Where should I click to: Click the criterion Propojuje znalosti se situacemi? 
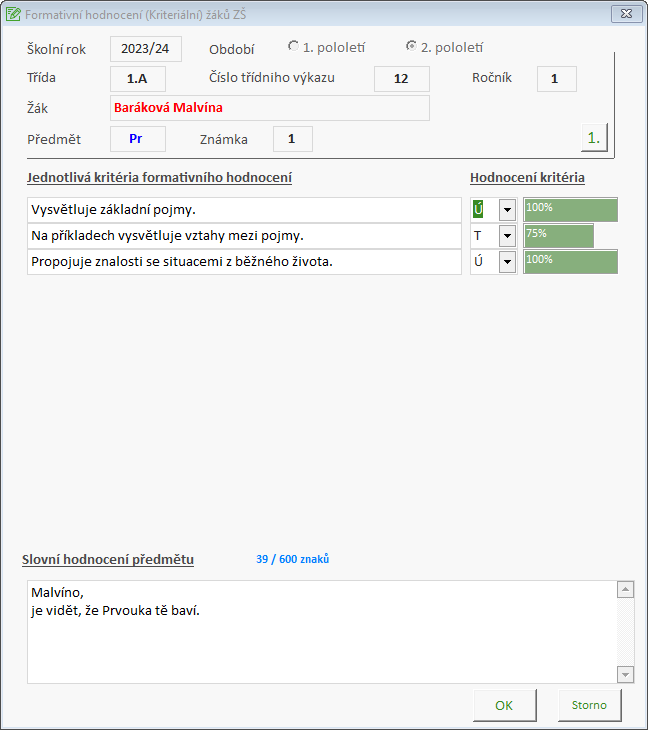tap(244, 262)
